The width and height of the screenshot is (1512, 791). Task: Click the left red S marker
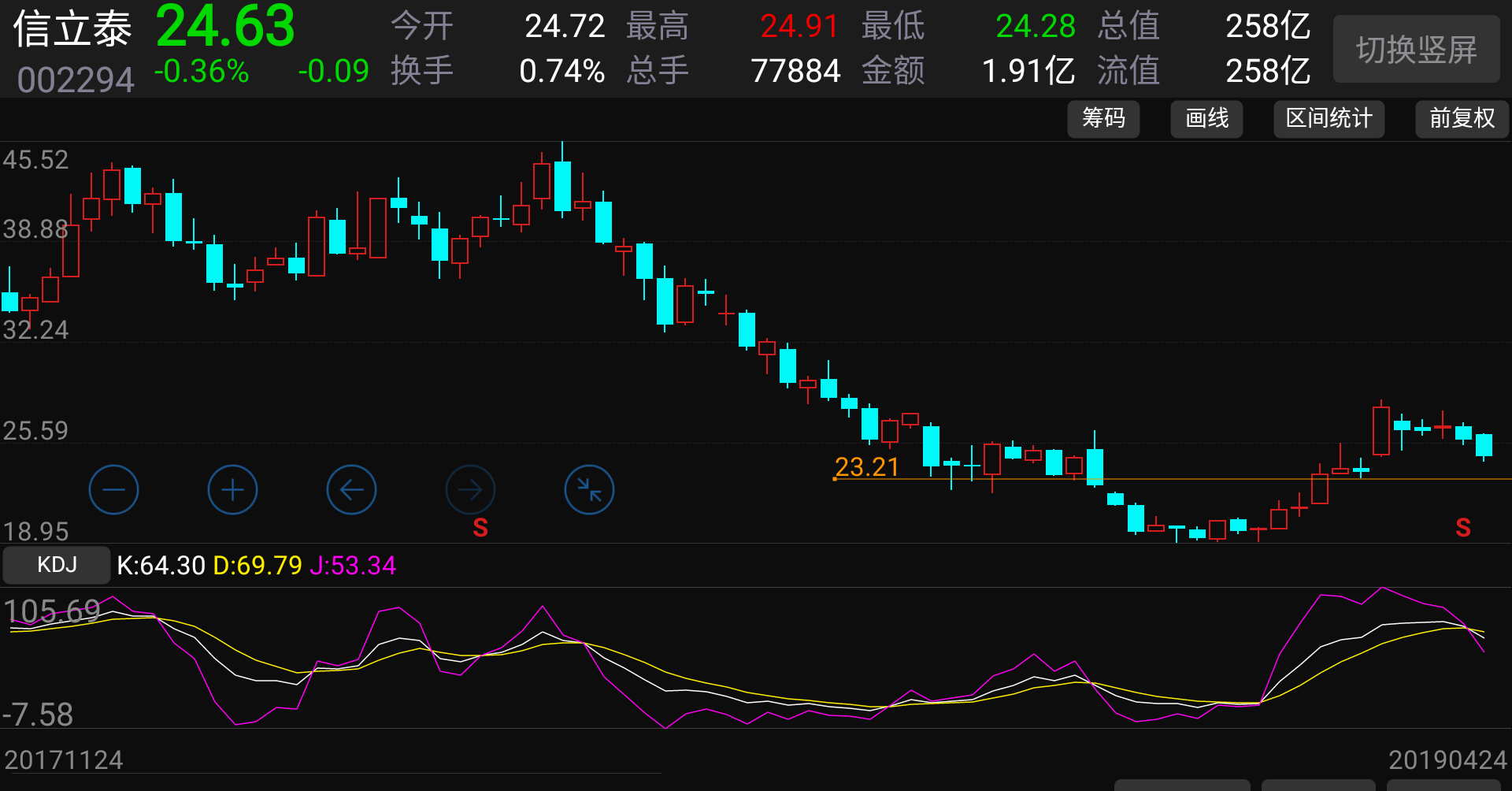click(x=480, y=528)
